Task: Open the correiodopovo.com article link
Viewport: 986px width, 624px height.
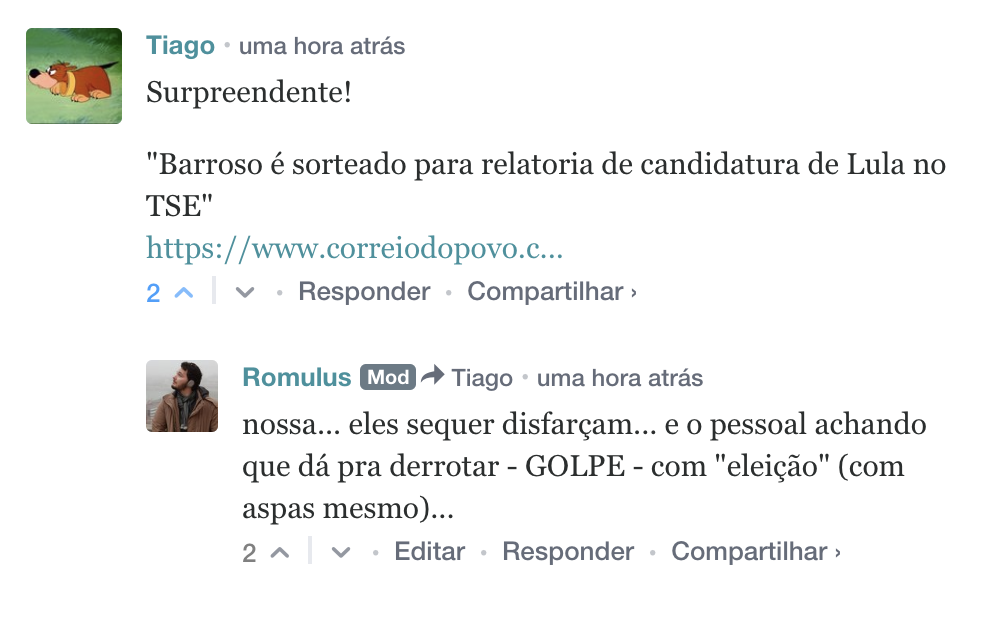Action: 354,248
